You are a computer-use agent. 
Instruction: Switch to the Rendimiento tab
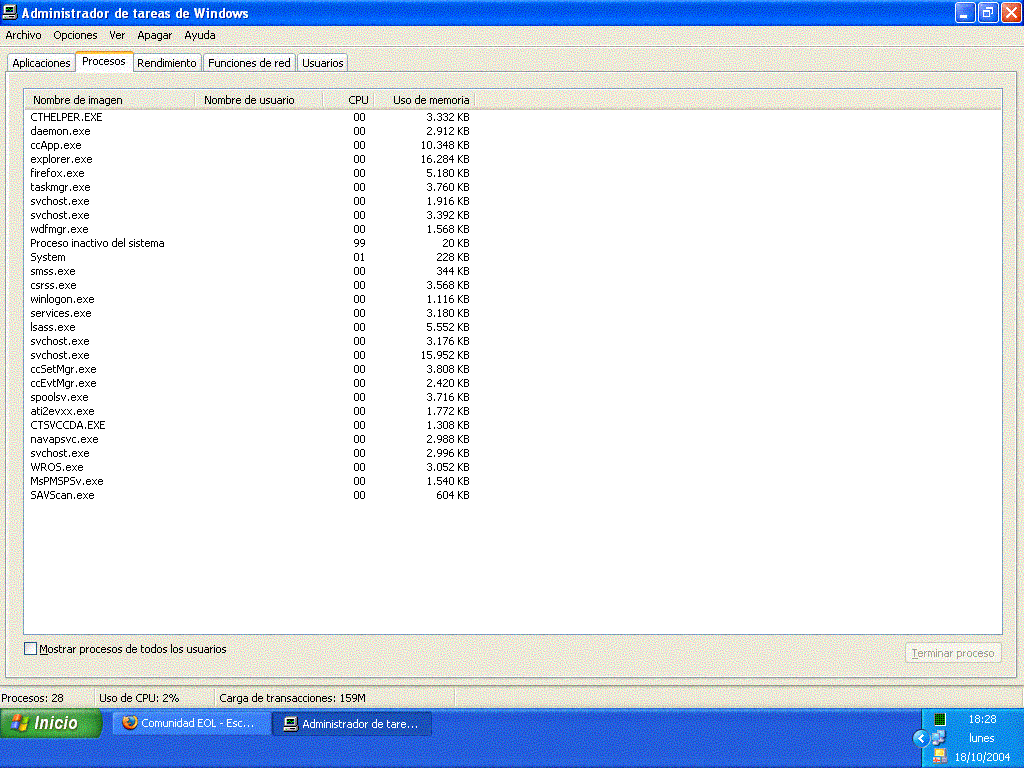pos(167,63)
